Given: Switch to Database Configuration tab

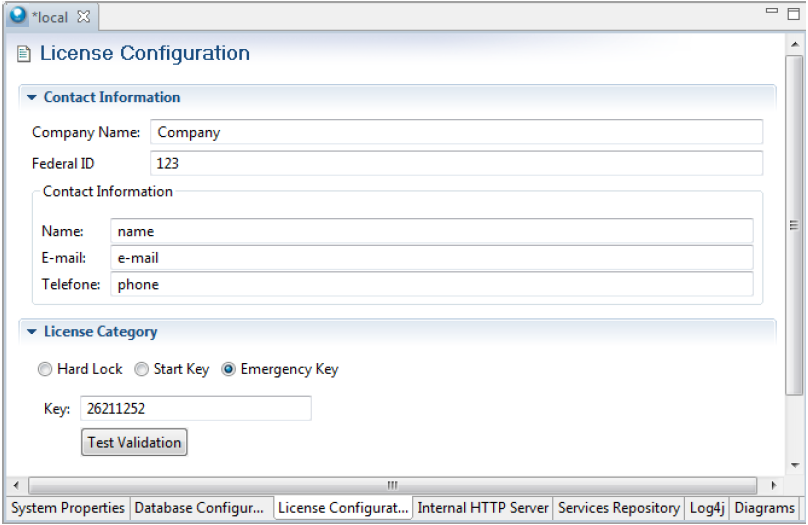Looking at the screenshot, I should click(x=200, y=508).
